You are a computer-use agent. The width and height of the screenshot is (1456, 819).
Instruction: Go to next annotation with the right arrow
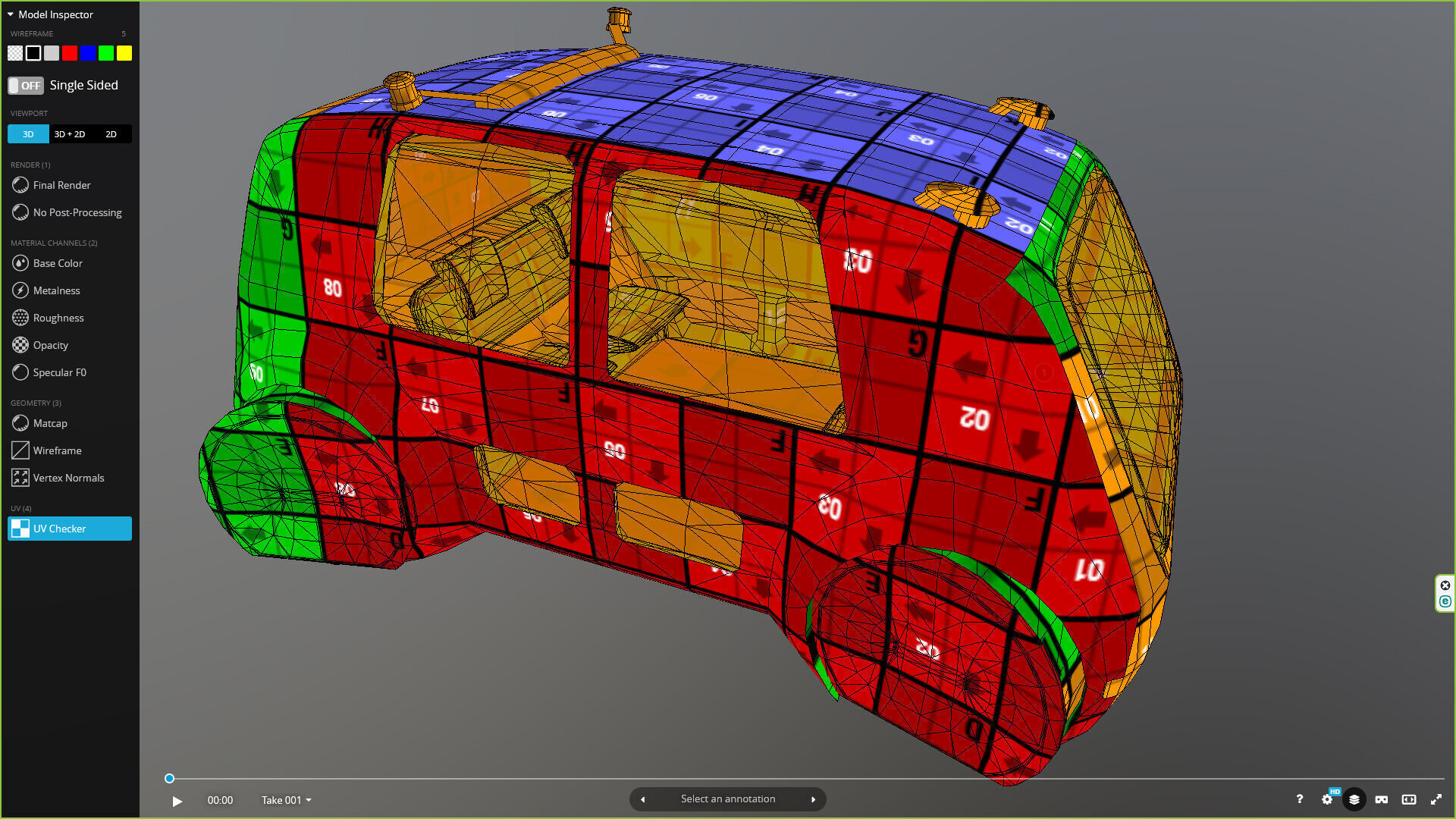pyautogui.click(x=813, y=799)
